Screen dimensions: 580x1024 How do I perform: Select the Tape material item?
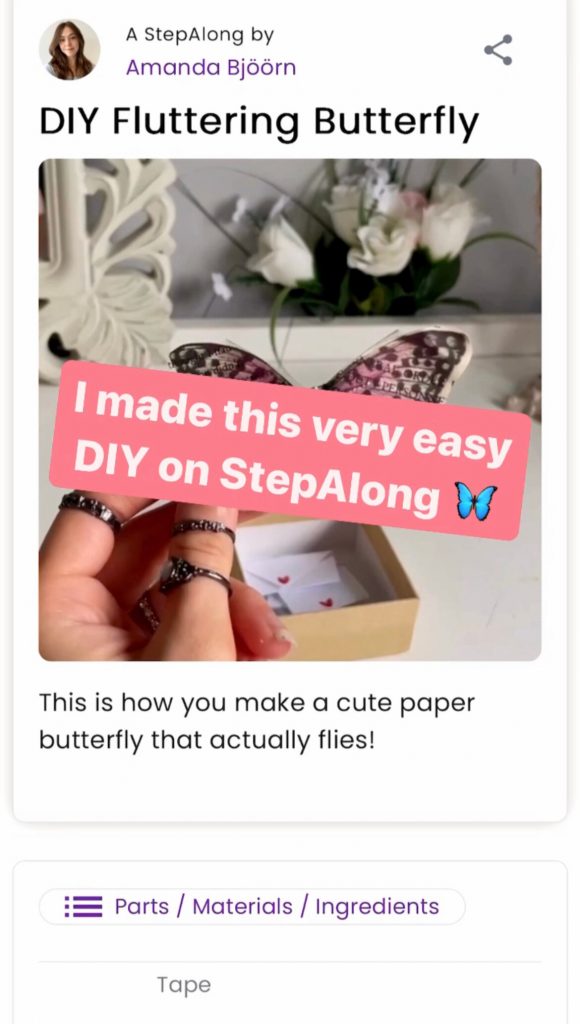point(184,985)
